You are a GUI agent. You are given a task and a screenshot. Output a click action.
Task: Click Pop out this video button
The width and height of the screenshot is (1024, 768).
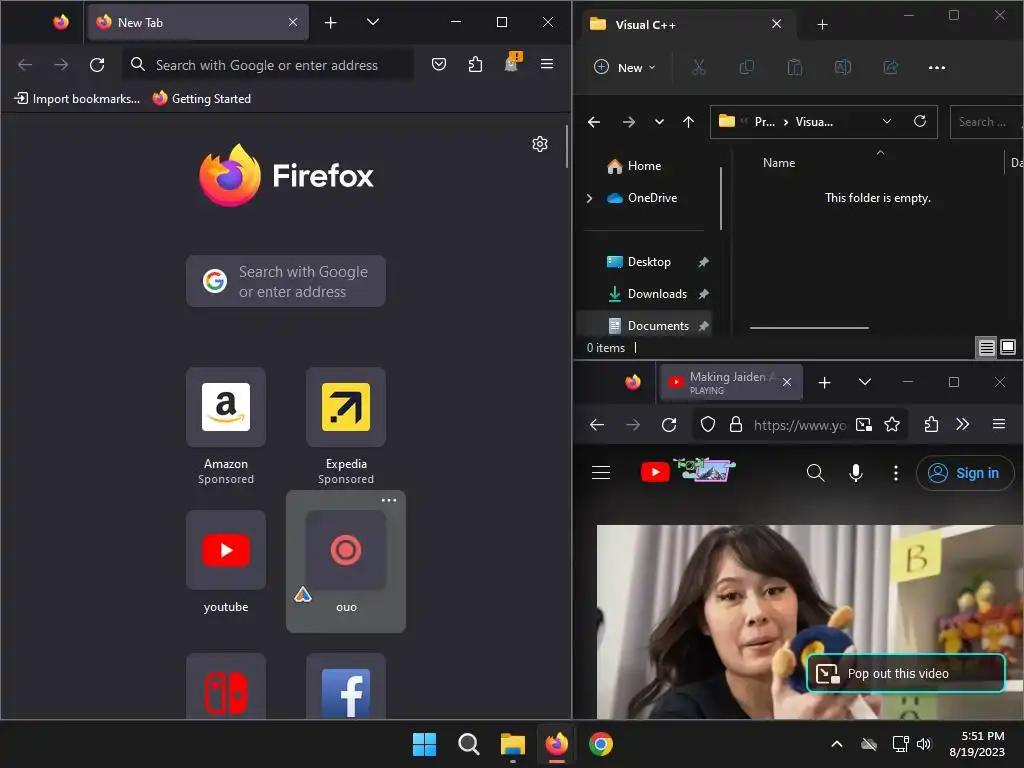906,673
